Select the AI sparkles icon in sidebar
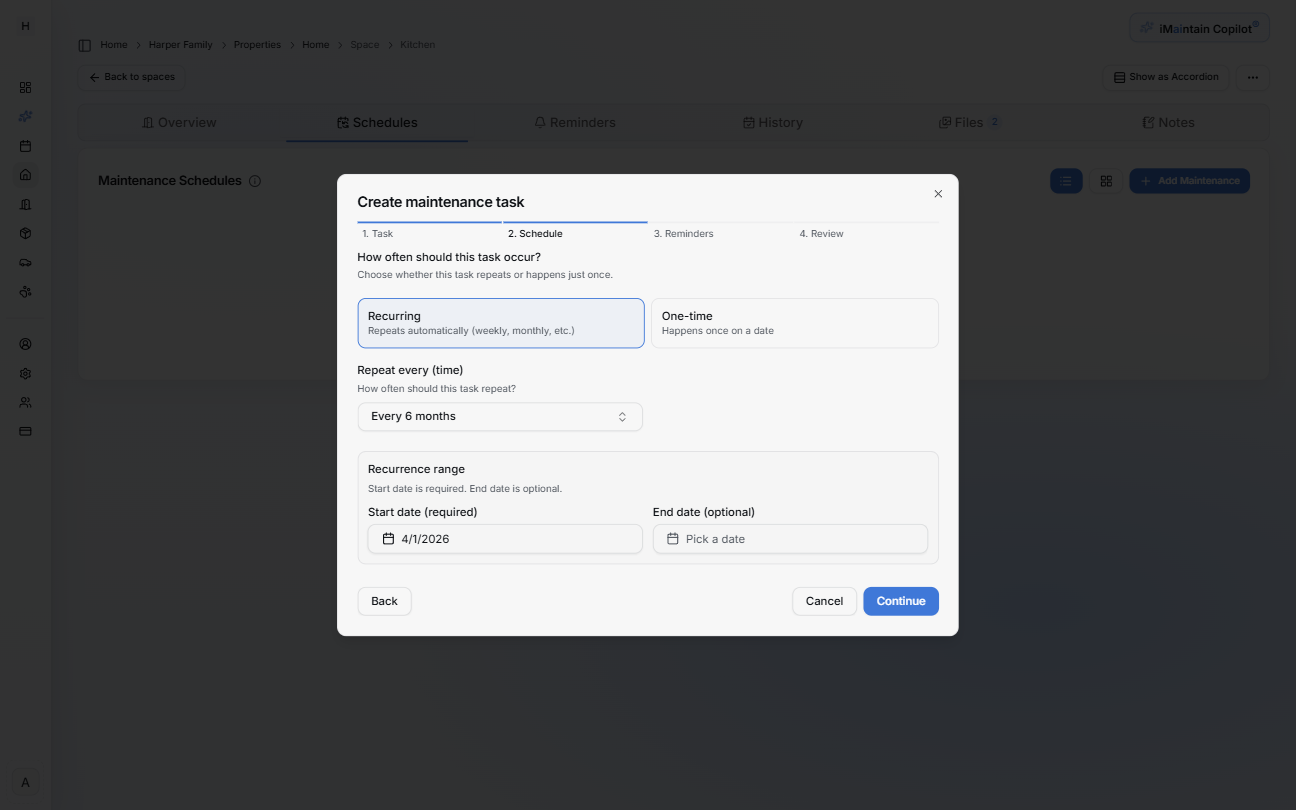Image resolution: width=1296 pixels, height=810 pixels. pyautogui.click(x=25, y=116)
